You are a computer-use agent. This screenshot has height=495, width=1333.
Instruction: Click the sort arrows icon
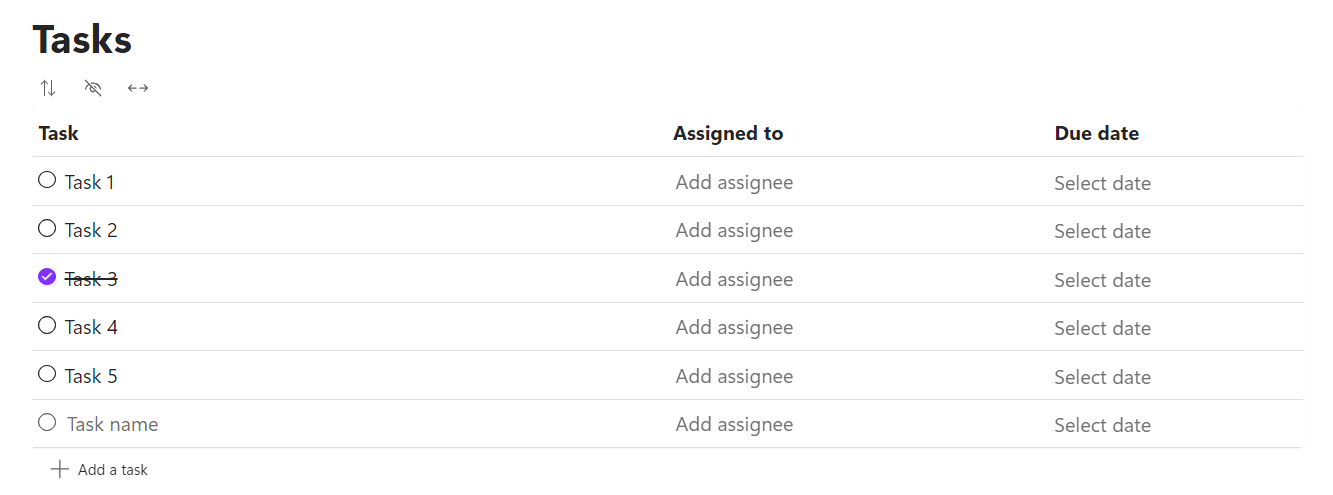(x=48, y=88)
